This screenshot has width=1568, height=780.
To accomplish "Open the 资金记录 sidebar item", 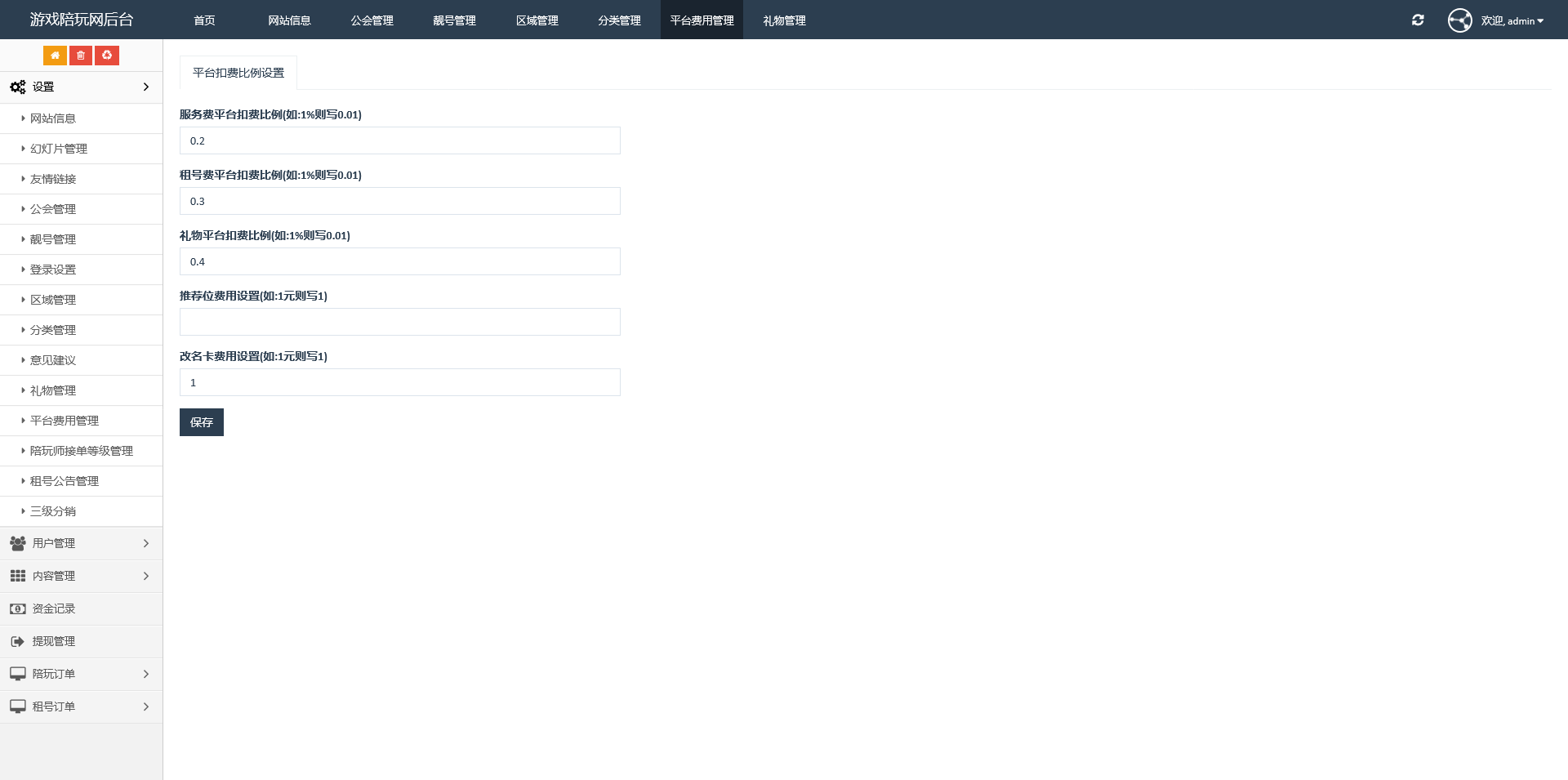I will tap(82, 608).
